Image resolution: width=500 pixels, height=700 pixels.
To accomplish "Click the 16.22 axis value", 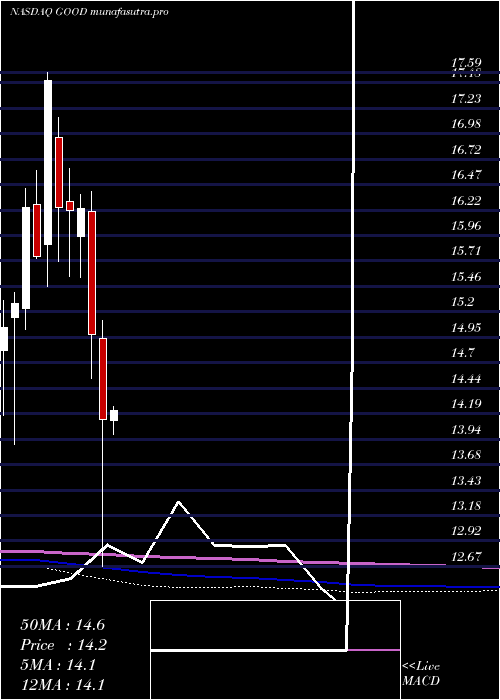I will 466,200.
